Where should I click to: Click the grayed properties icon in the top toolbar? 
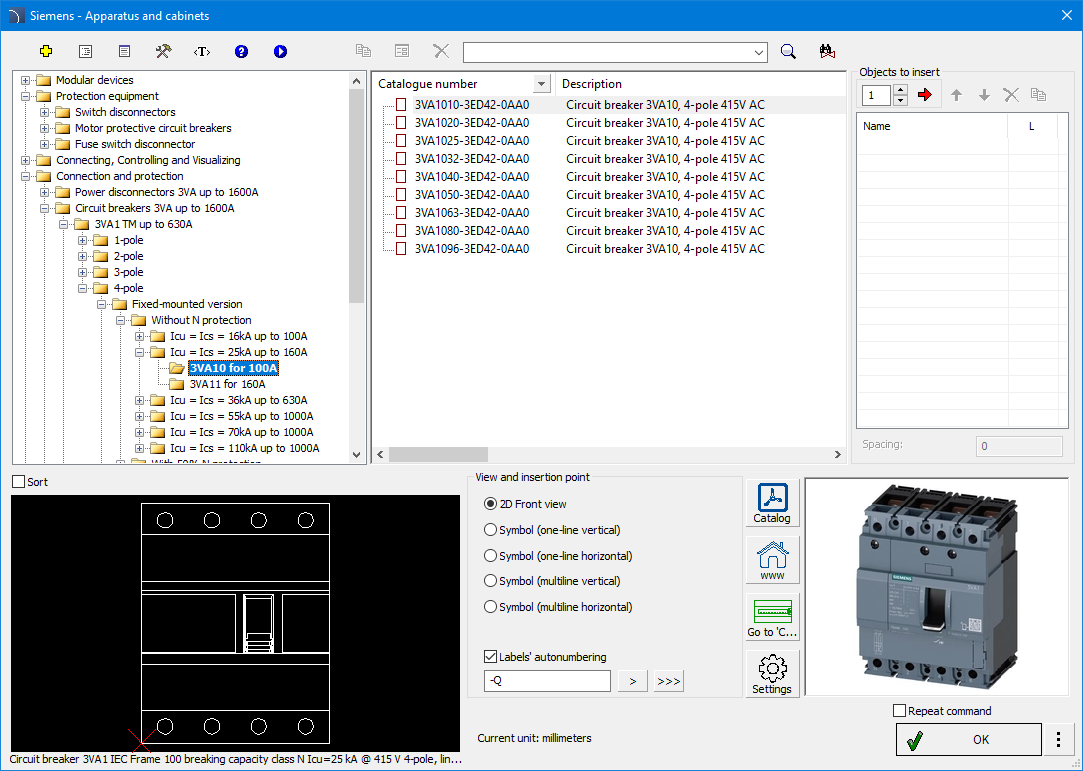402,51
